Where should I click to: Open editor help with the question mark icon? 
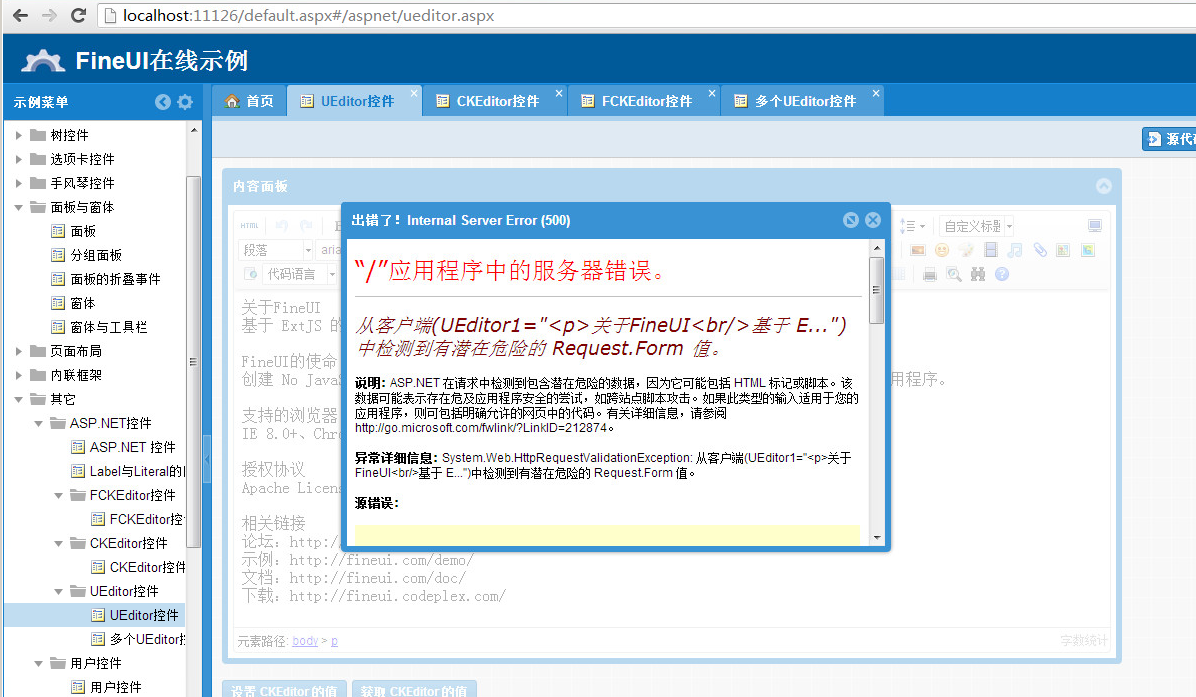tap(1002, 275)
